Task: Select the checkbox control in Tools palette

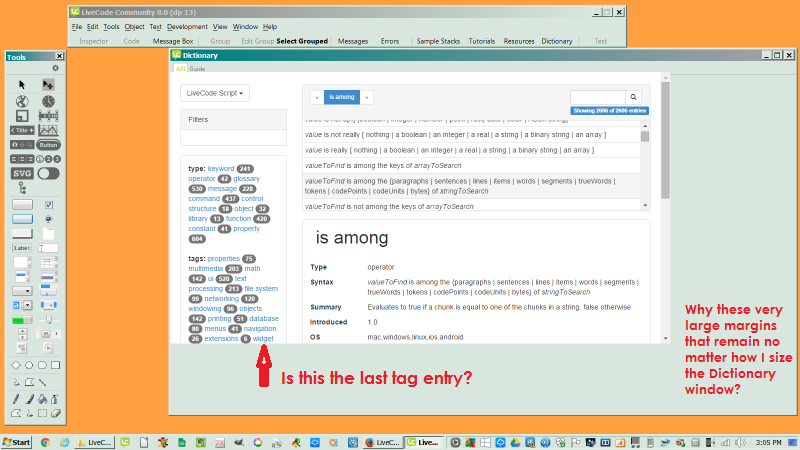Action: [48, 205]
